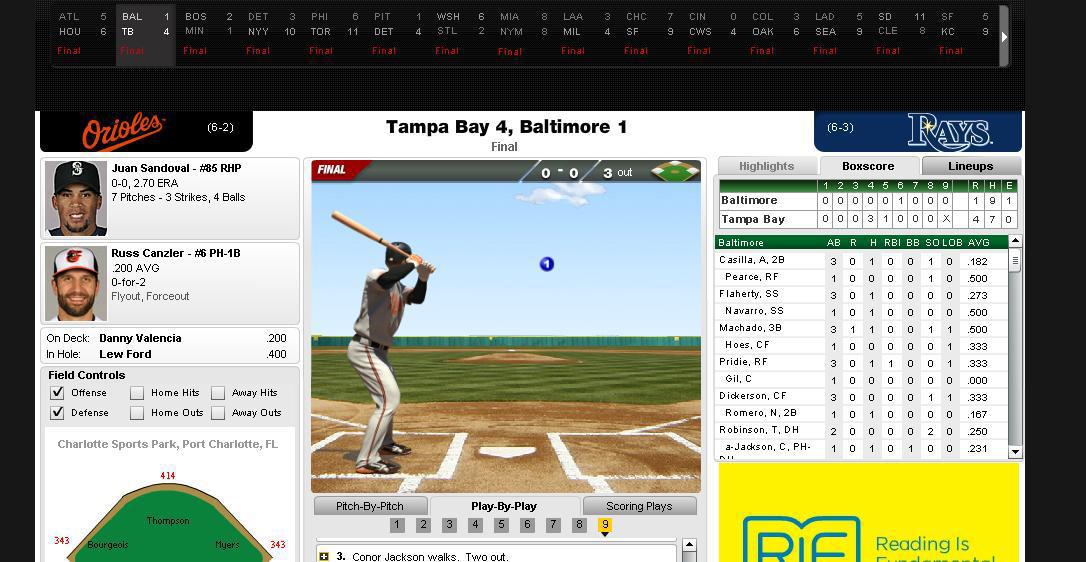
Task: Click pitch marker number 1 ball
Action: (x=546, y=264)
